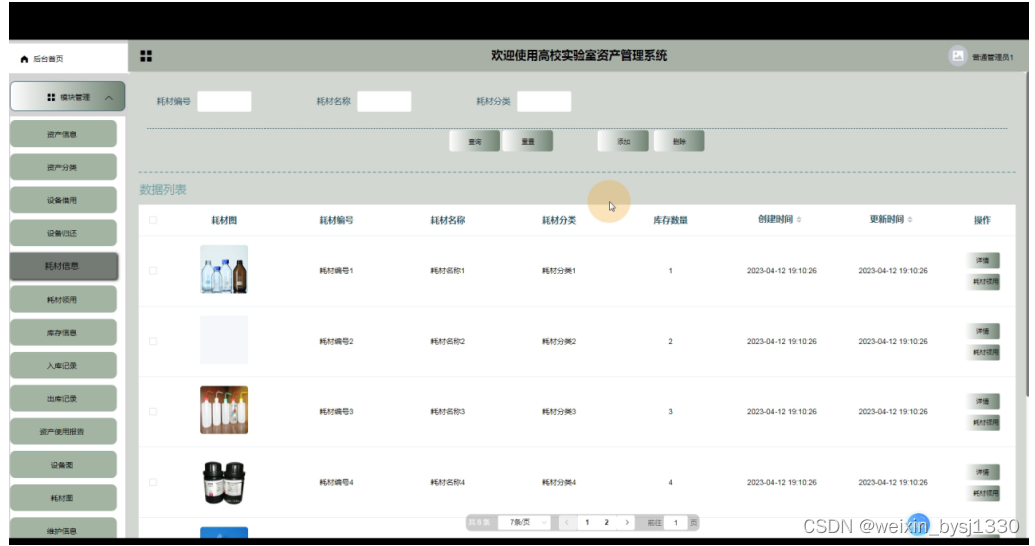Go to 后台首页 link
The height and width of the screenshot is (546, 1035).
coord(48,59)
